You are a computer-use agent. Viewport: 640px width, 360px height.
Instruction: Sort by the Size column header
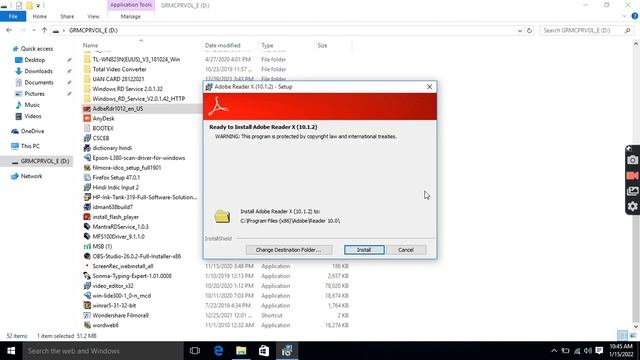click(322, 45)
